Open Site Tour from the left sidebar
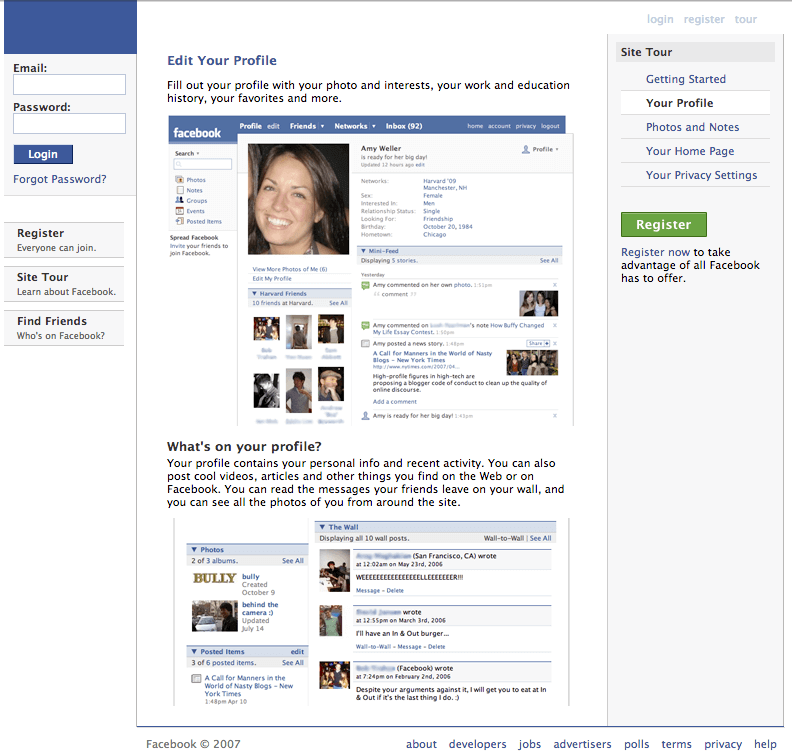Screen dimensions: 792x755 click(64, 284)
